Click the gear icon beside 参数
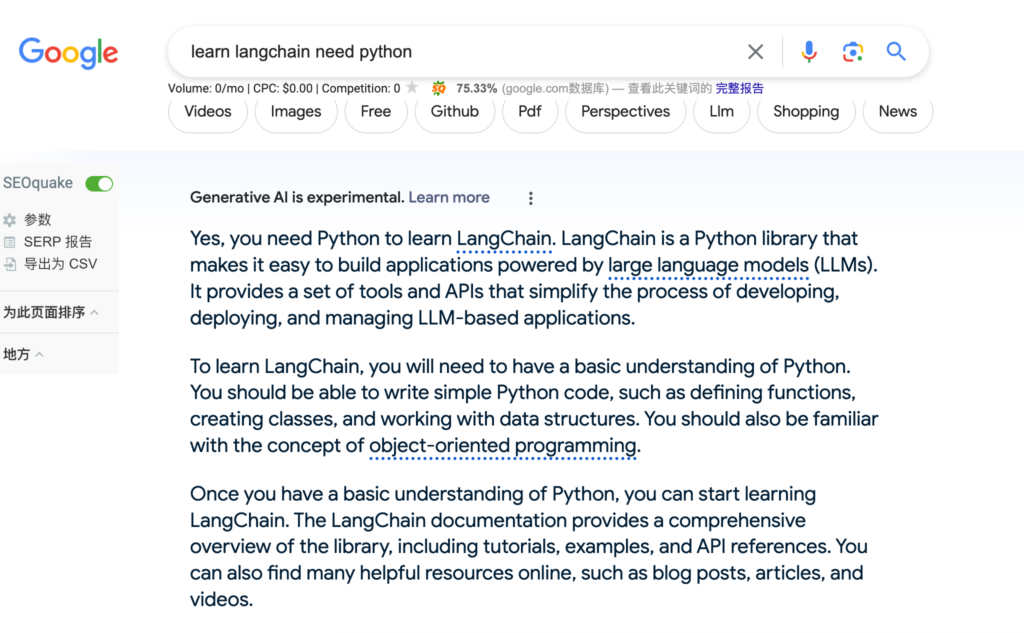The width and height of the screenshot is (1024, 633). [10, 220]
